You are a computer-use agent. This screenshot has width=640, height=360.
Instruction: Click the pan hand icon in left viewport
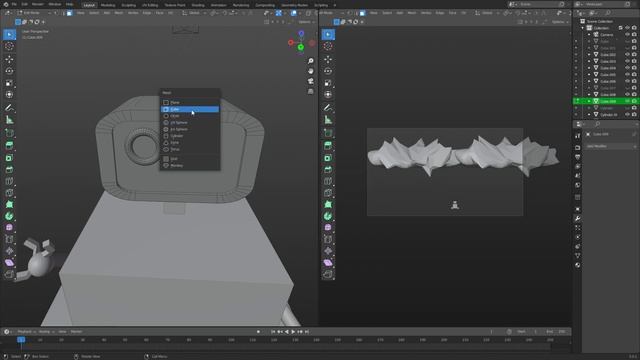(x=311, y=71)
